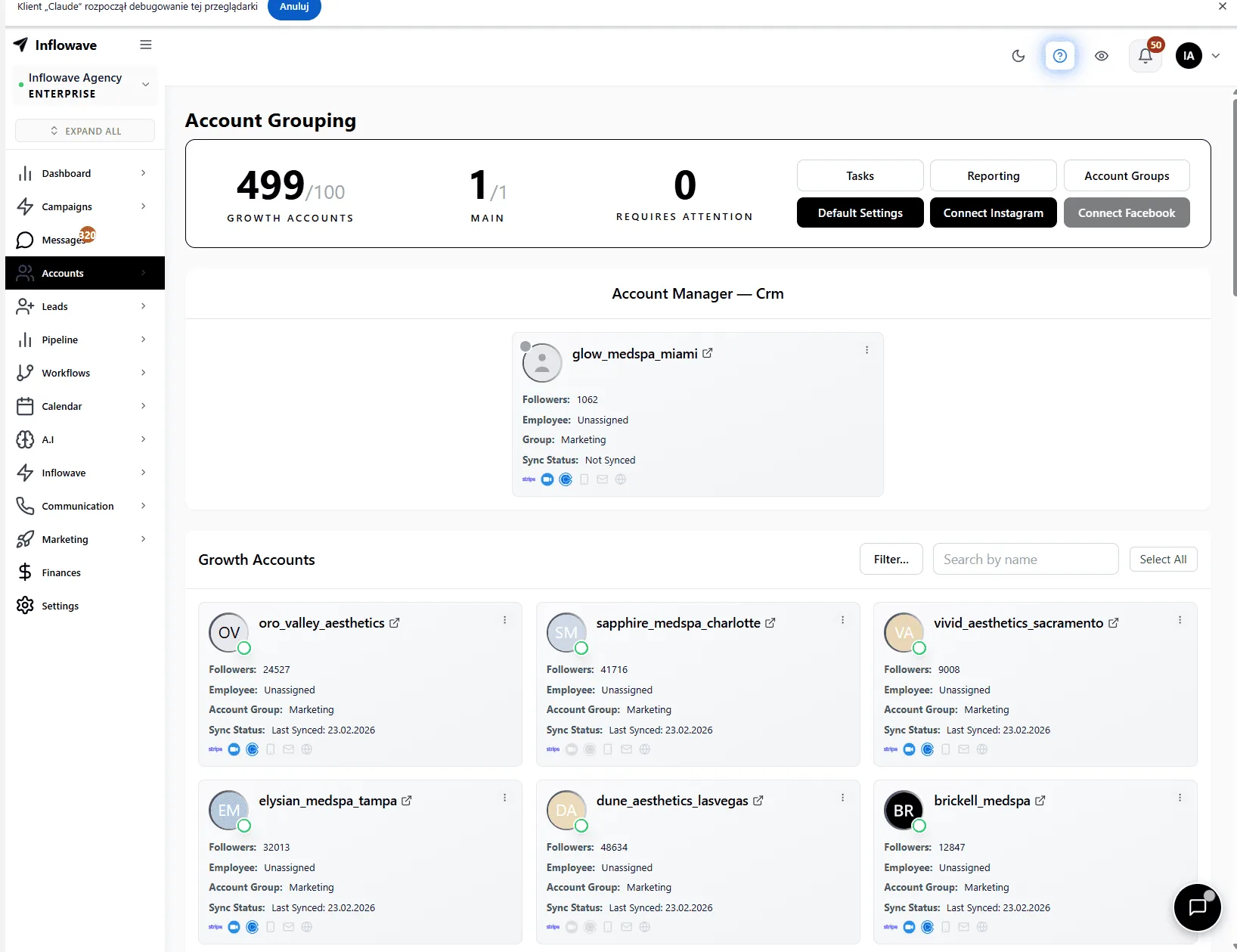Click the Stripe icon on glow_medspa_miami card
This screenshot has width=1237, height=952.
click(529, 479)
